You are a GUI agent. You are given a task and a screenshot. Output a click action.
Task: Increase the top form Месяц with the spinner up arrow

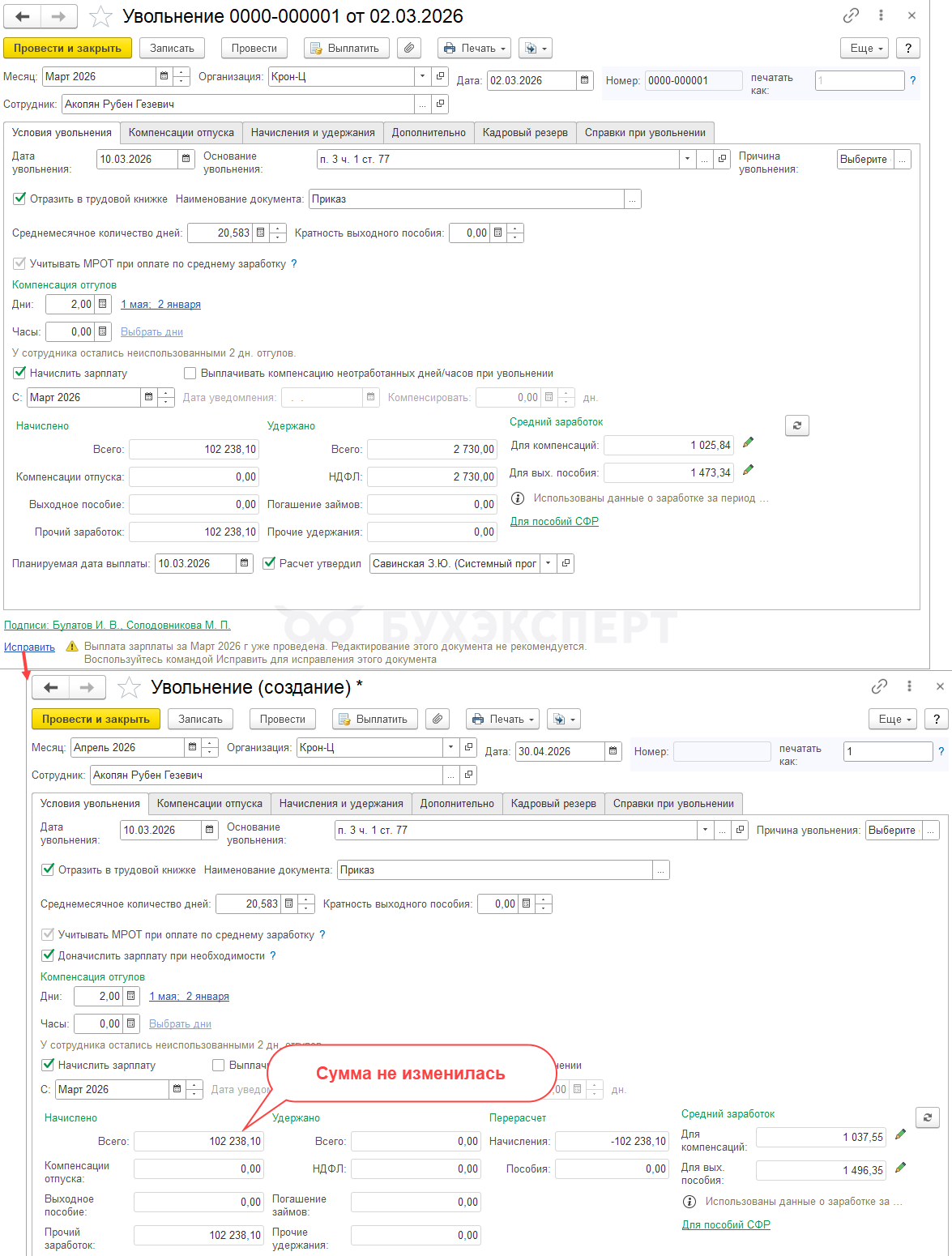(x=182, y=72)
